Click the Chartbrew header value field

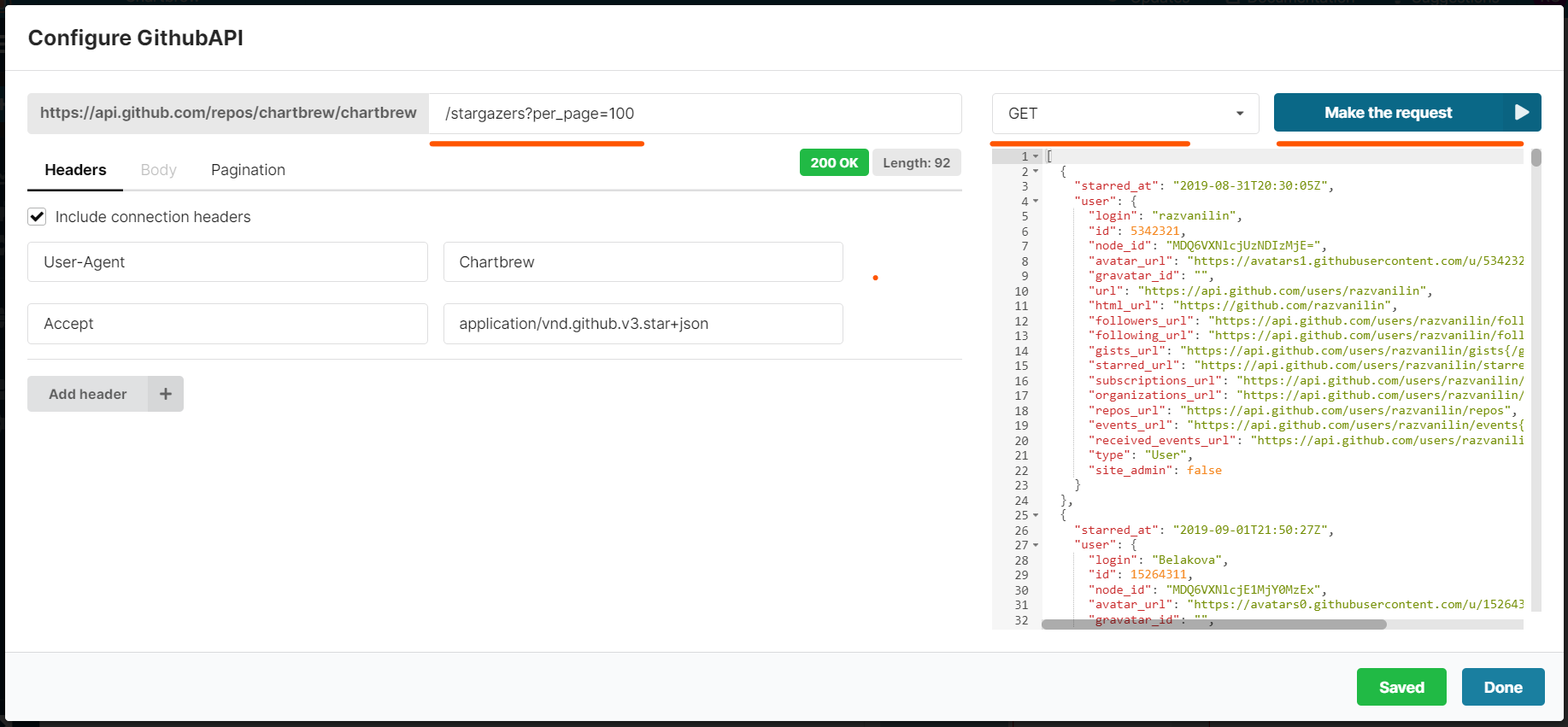tap(643, 262)
